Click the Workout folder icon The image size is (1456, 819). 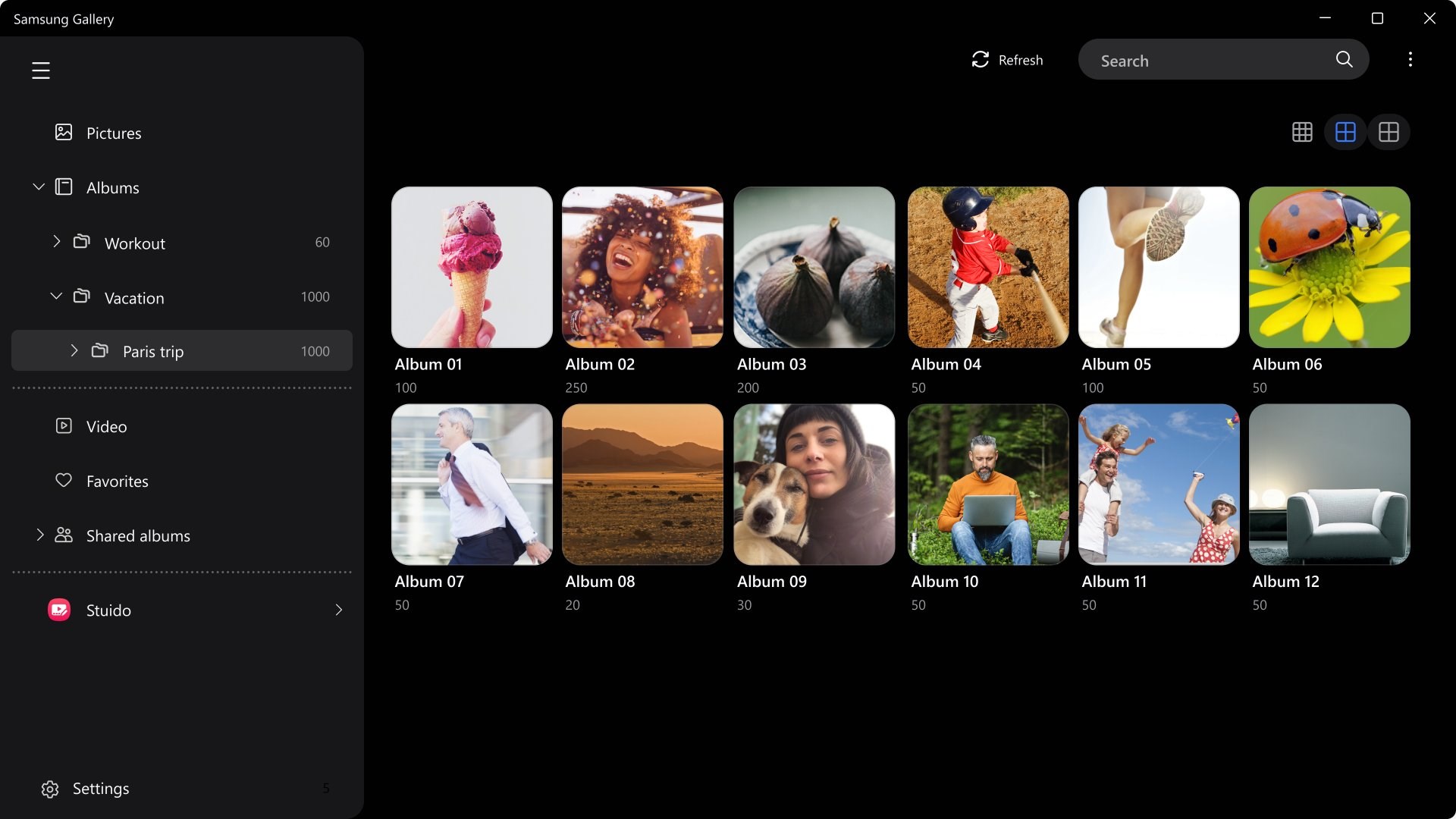[x=82, y=242]
